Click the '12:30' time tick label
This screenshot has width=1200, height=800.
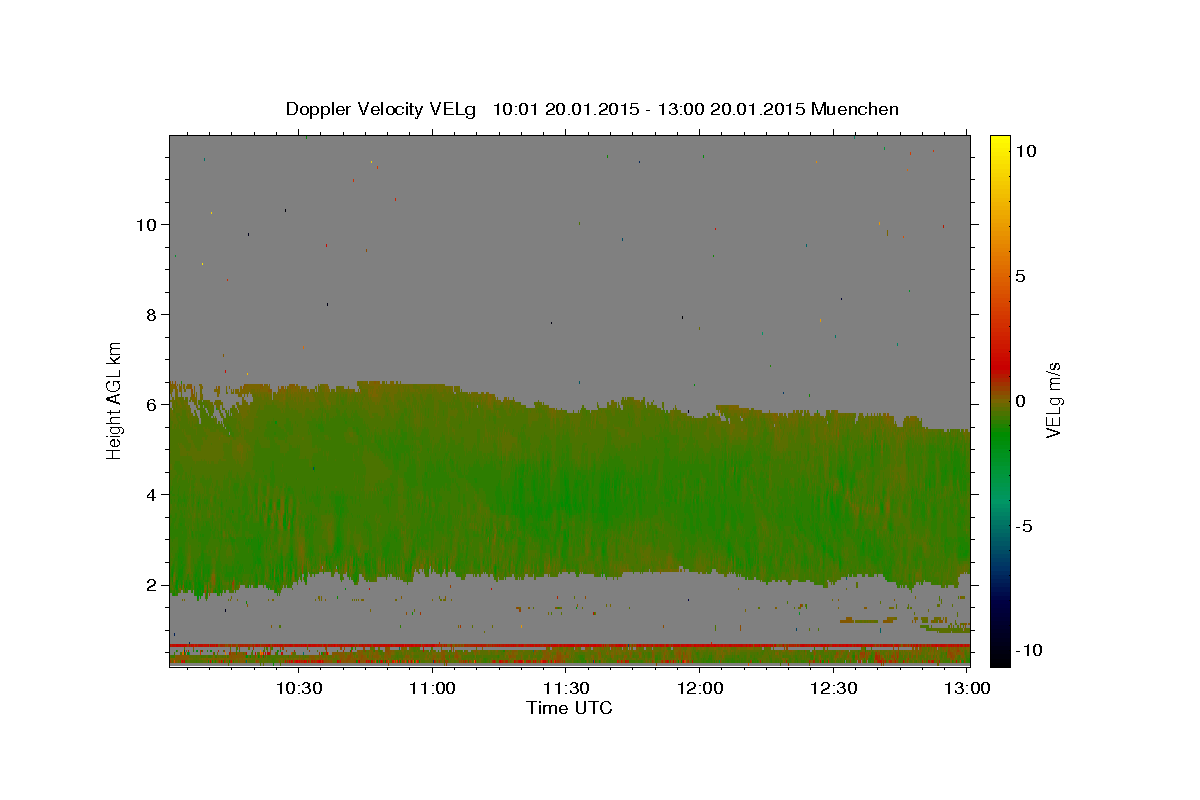pyautogui.click(x=833, y=689)
